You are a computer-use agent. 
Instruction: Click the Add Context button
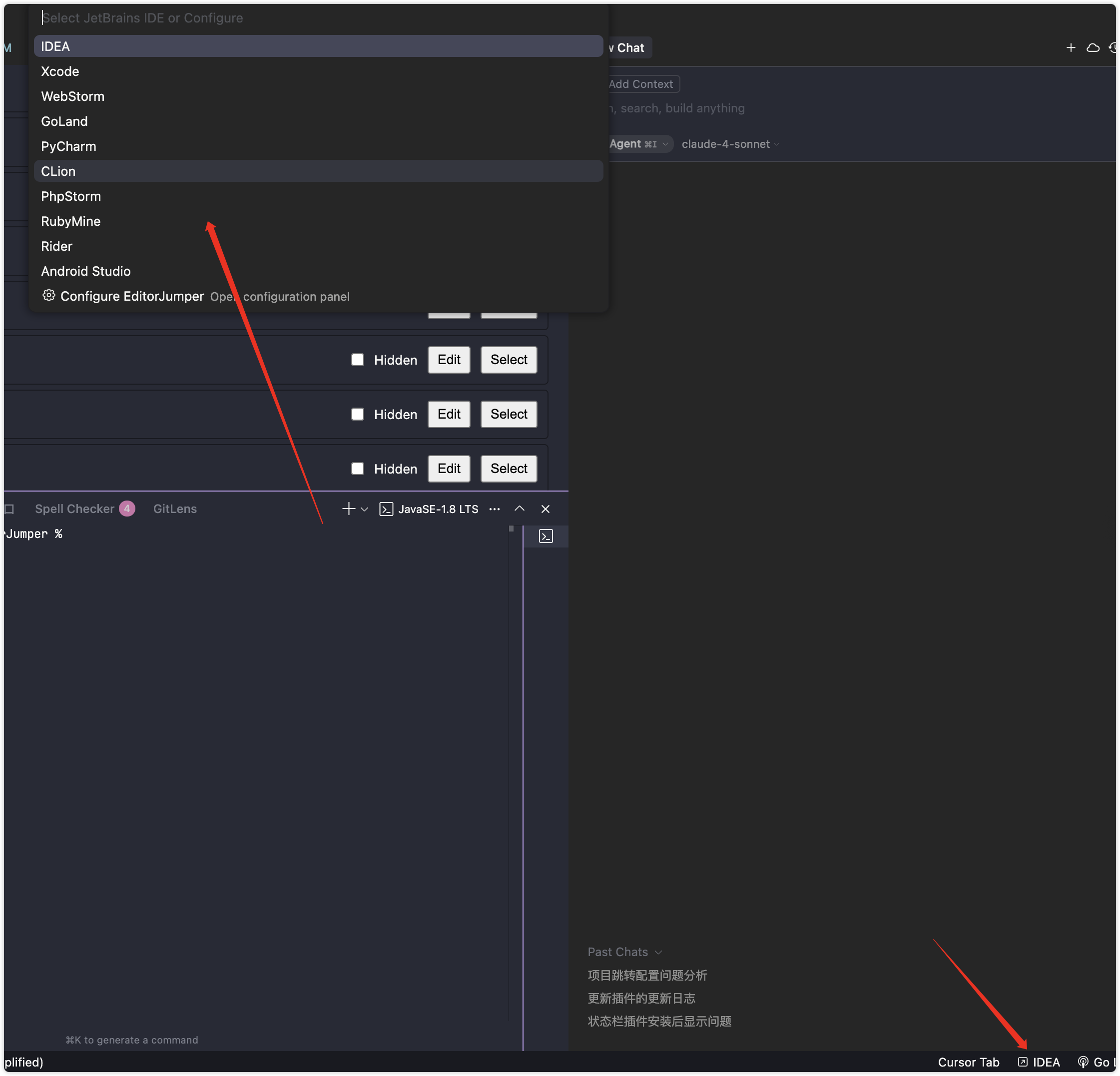click(641, 84)
